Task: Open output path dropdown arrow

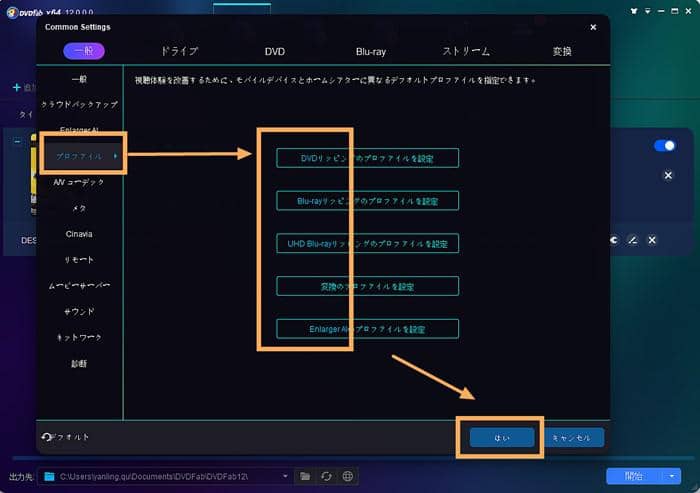Action: pos(285,476)
